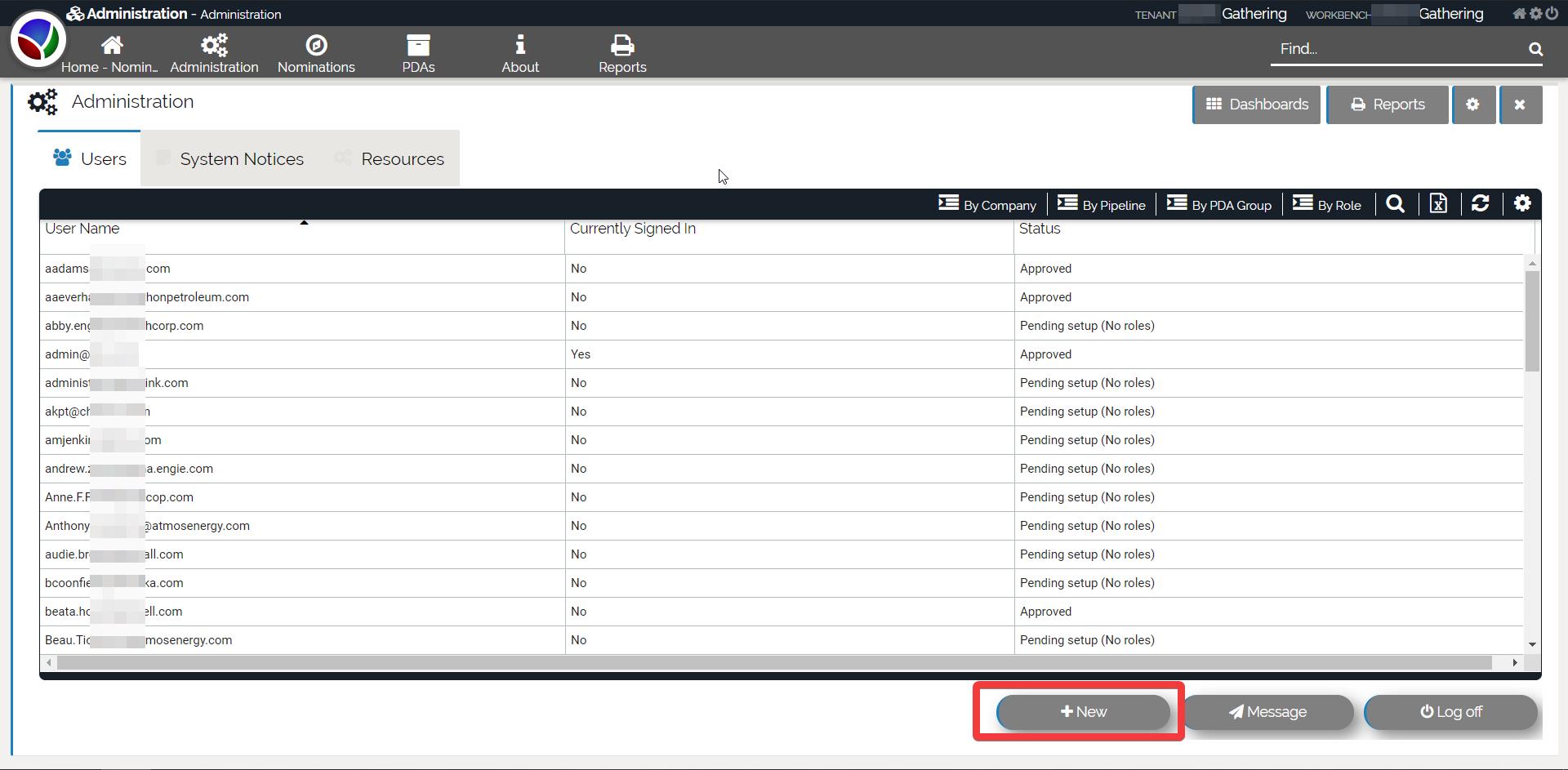Click the grid search magnifier icon
1568x770 pixels.
point(1396,204)
